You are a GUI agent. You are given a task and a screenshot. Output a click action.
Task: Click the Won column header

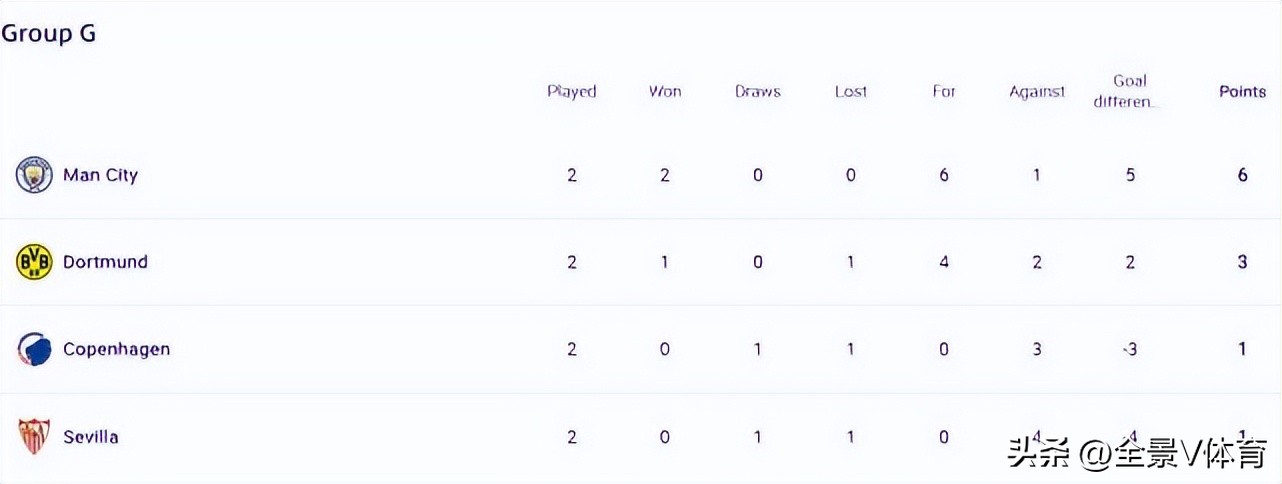click(665, 91)
